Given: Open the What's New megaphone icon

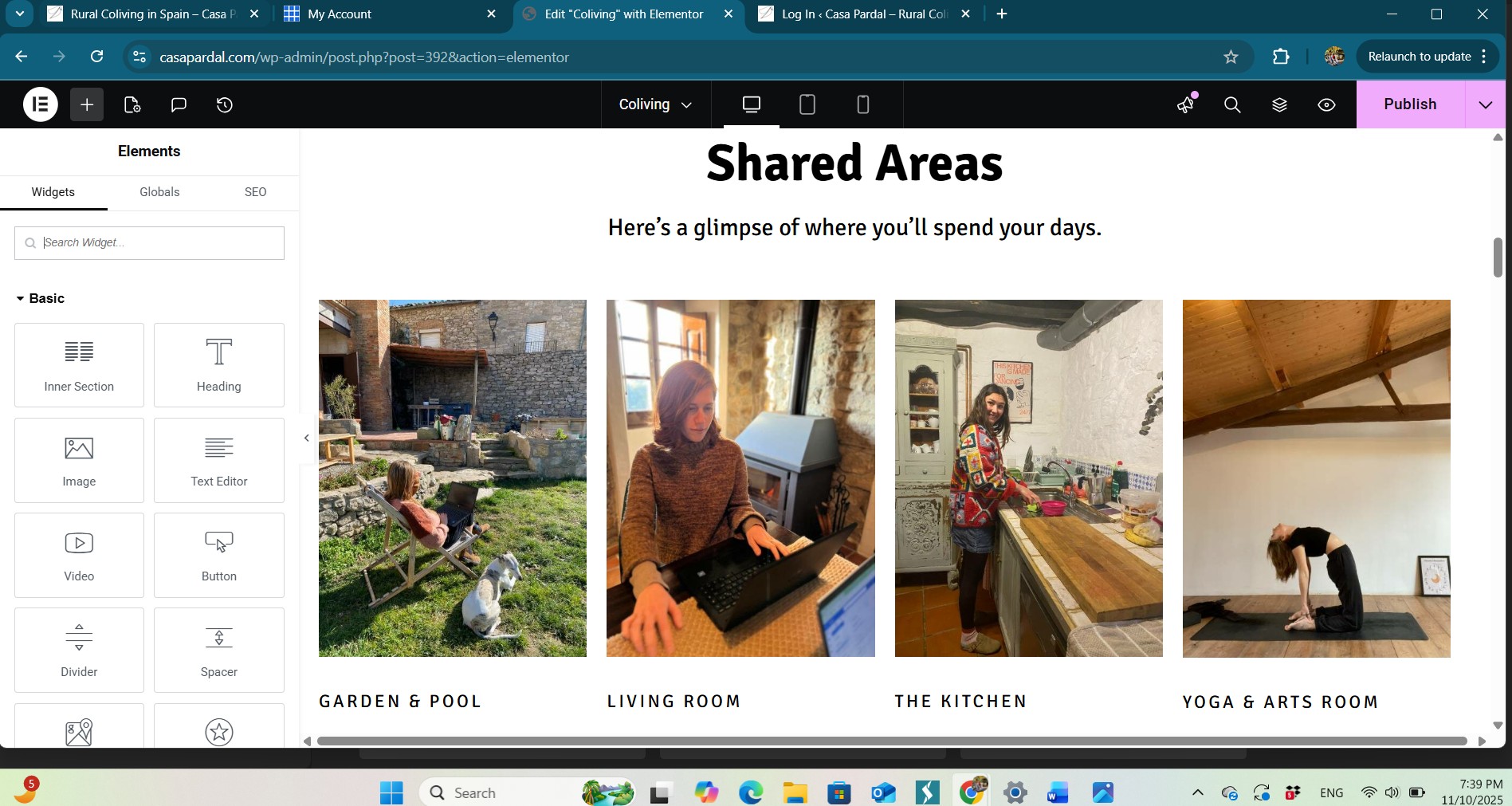Looking at the screenshot, I should 1186,104.
